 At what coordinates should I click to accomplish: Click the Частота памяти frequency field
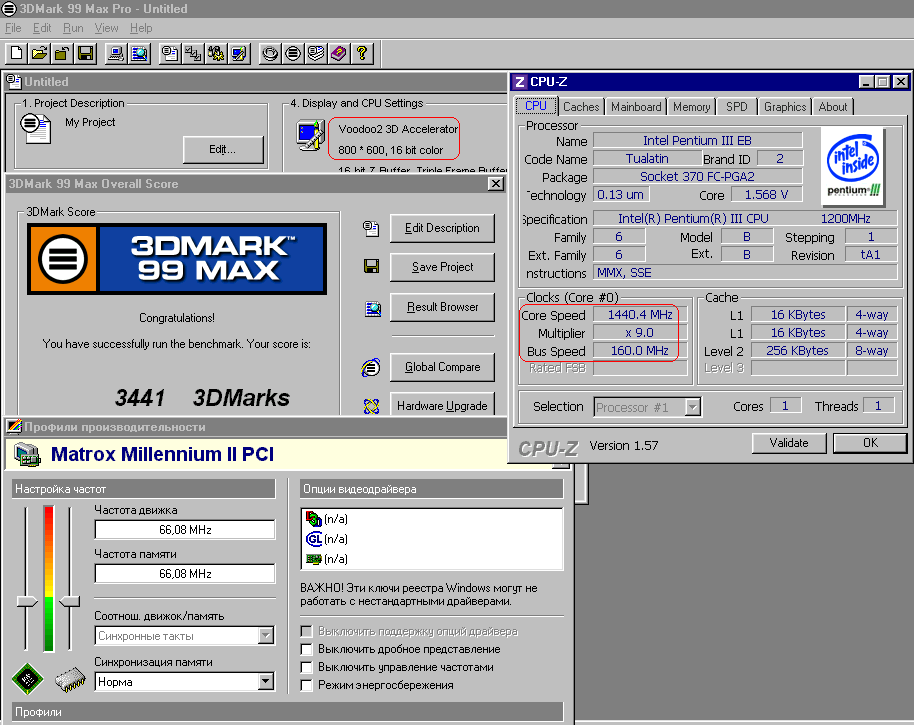[185, 574]
